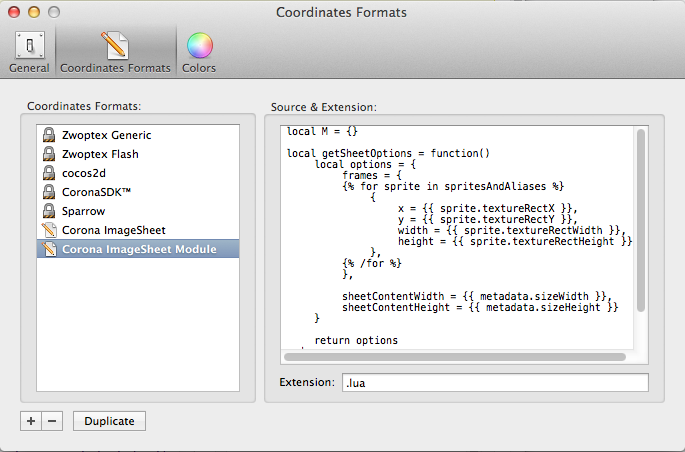Click the 'for sprite in spritesAndAliases' line

pyautogui.click(x=453, y=186)
